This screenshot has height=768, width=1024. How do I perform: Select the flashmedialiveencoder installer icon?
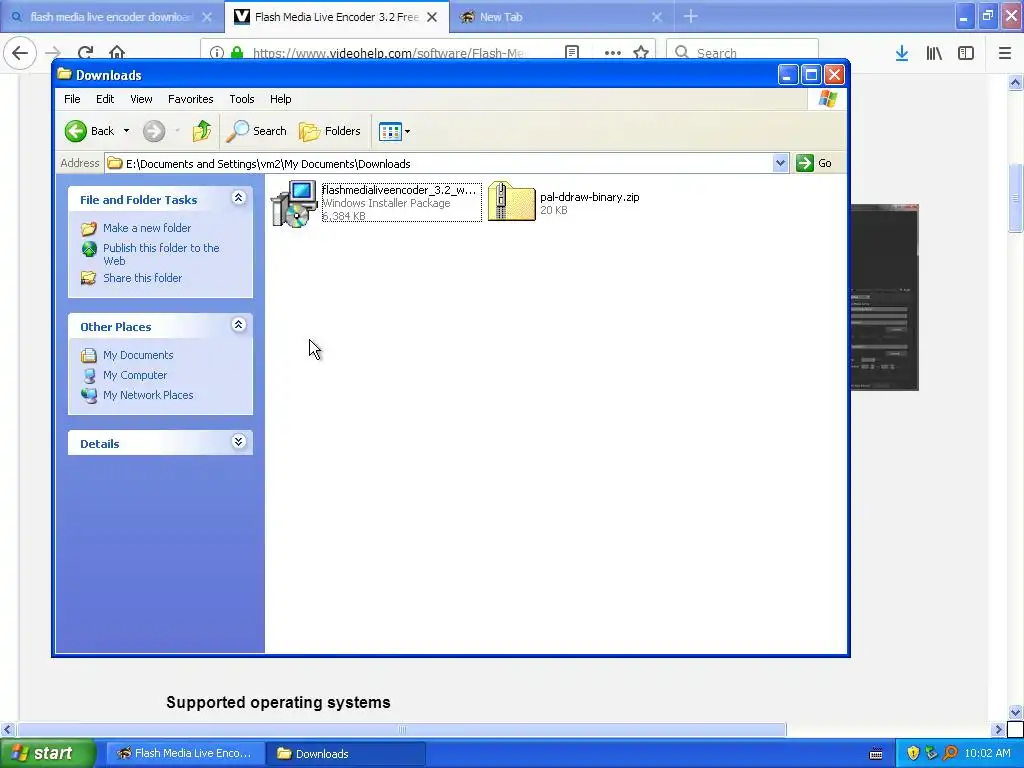click(x=294, y=204)
